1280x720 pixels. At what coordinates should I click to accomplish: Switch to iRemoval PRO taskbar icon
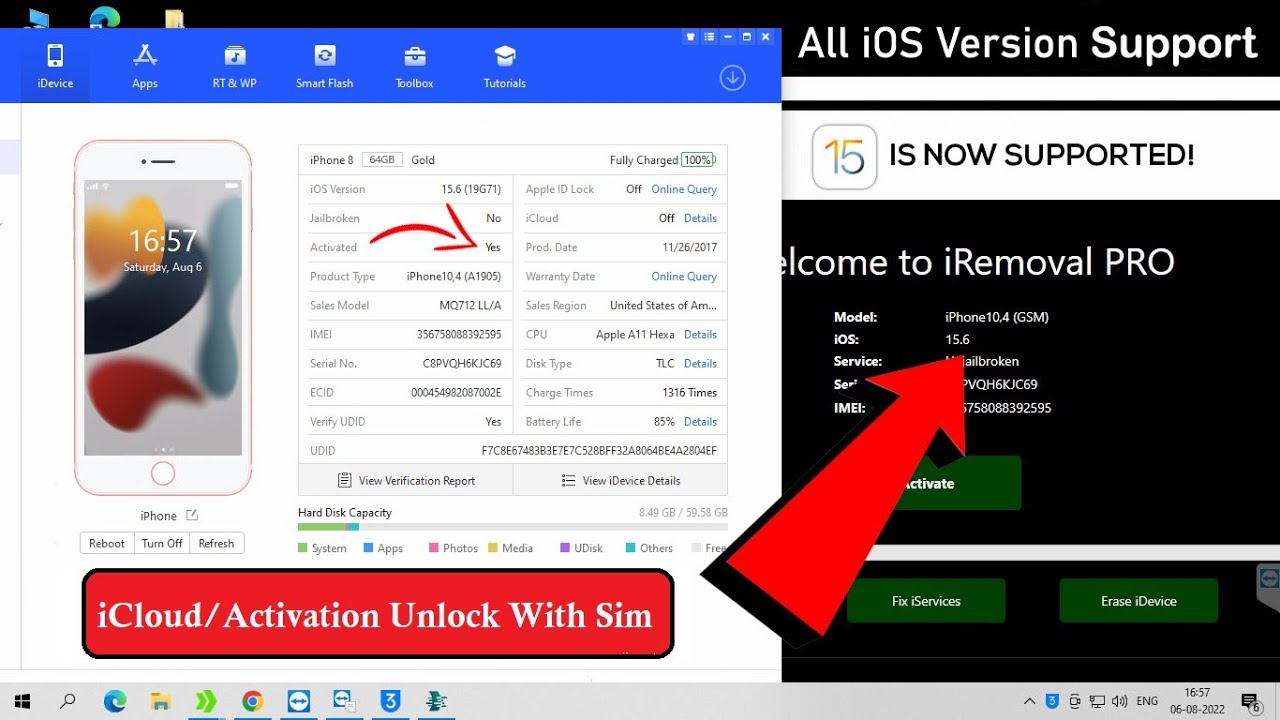click(x=436, y=701)
